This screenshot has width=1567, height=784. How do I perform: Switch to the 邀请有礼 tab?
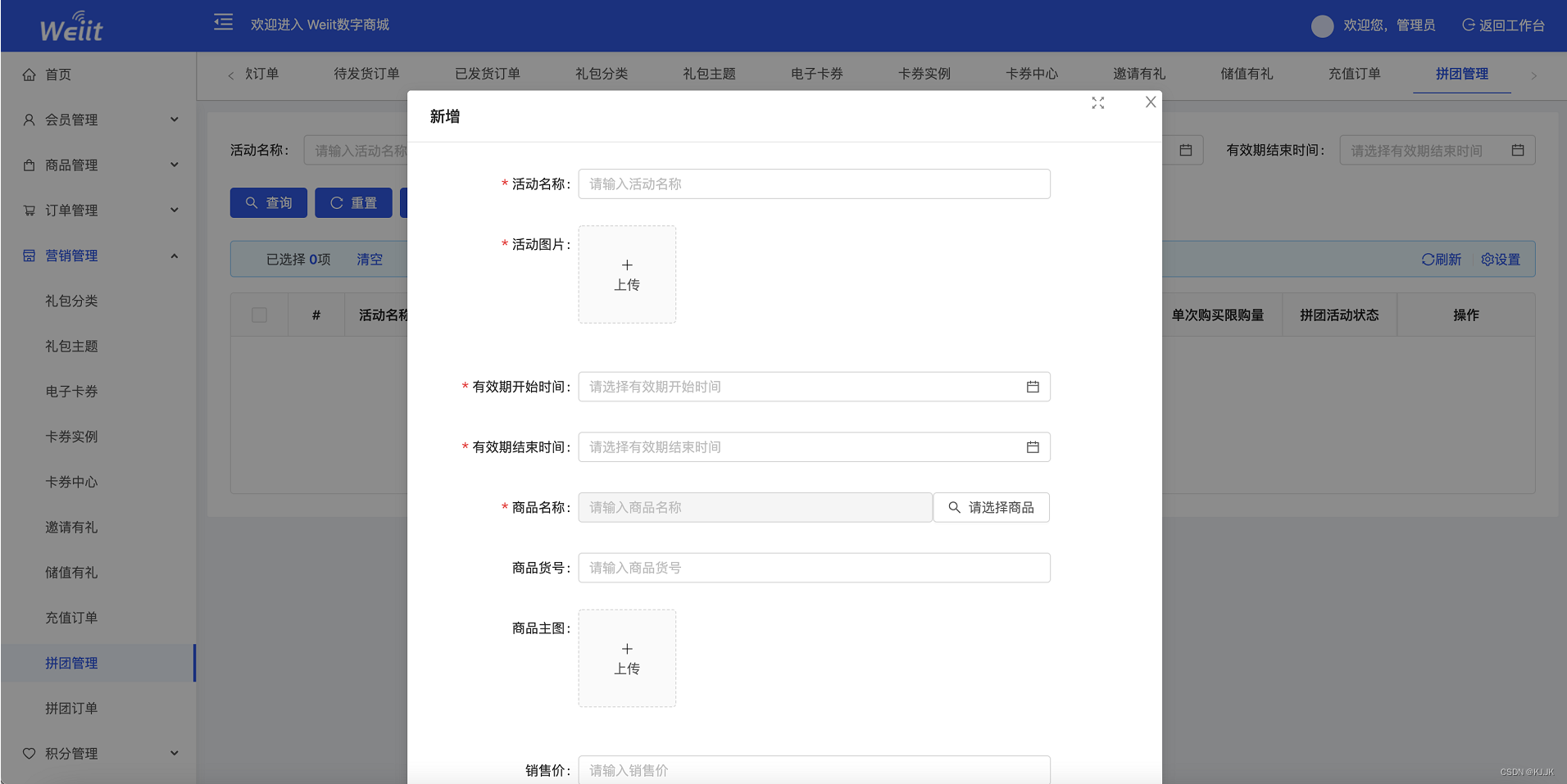click(1139, 74)
